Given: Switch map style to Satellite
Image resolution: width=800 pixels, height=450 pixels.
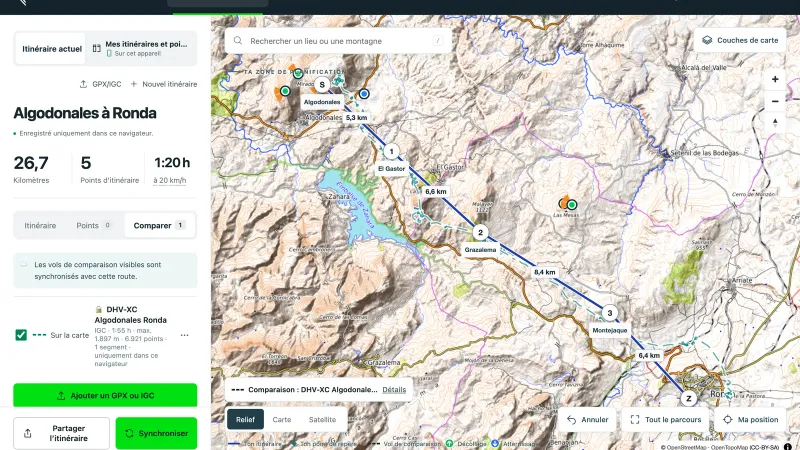Looking at the screenshot, I should point(322,419).
